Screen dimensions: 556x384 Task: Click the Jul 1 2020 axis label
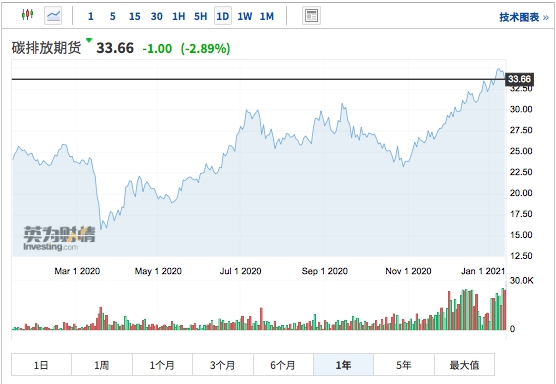point(240,271)
